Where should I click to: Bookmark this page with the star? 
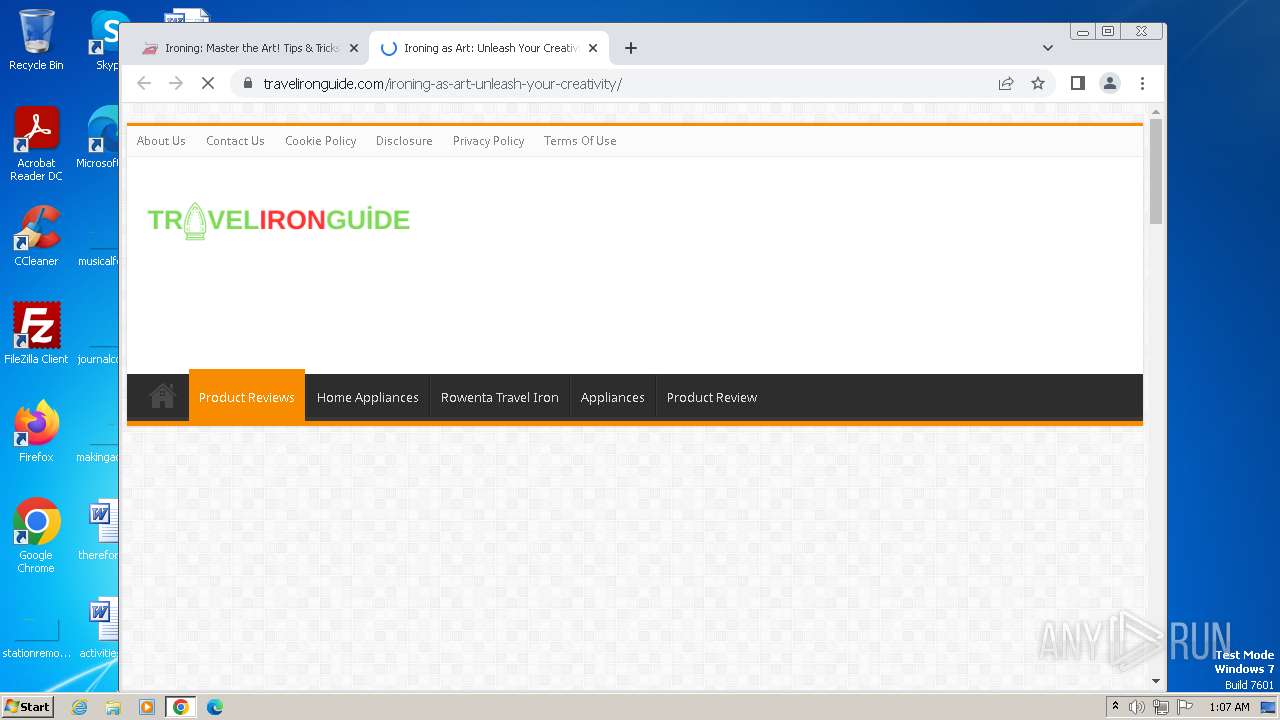1038,84
